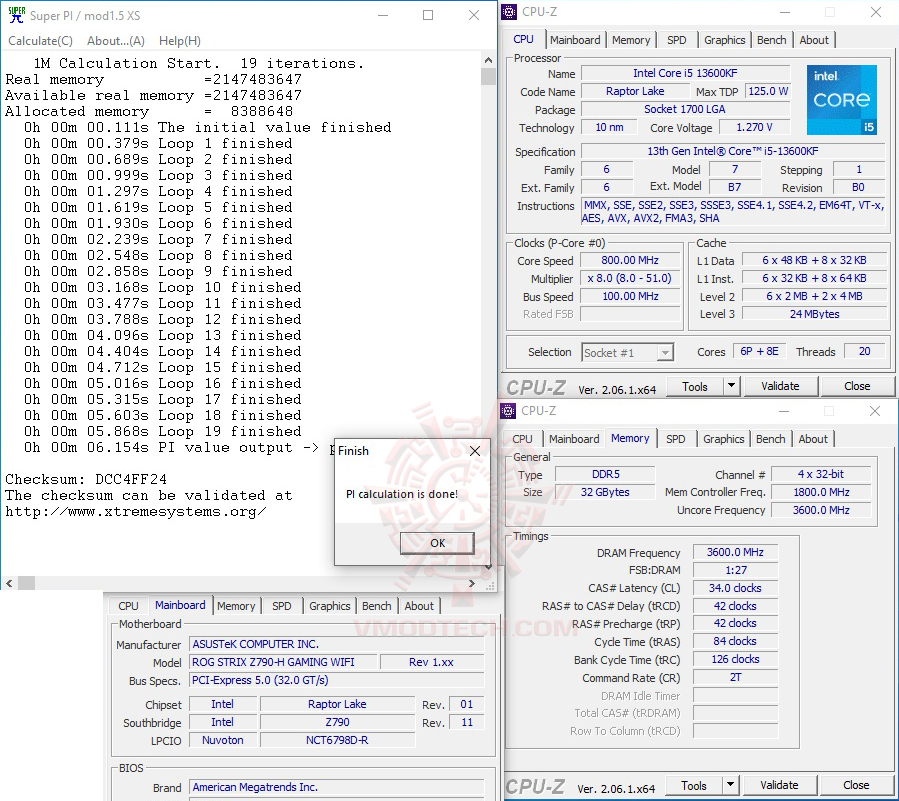Open Bench tab in Mainboard CPU-Z window
899x801 pixels.
pyautogui.click(x=376, y=605)
